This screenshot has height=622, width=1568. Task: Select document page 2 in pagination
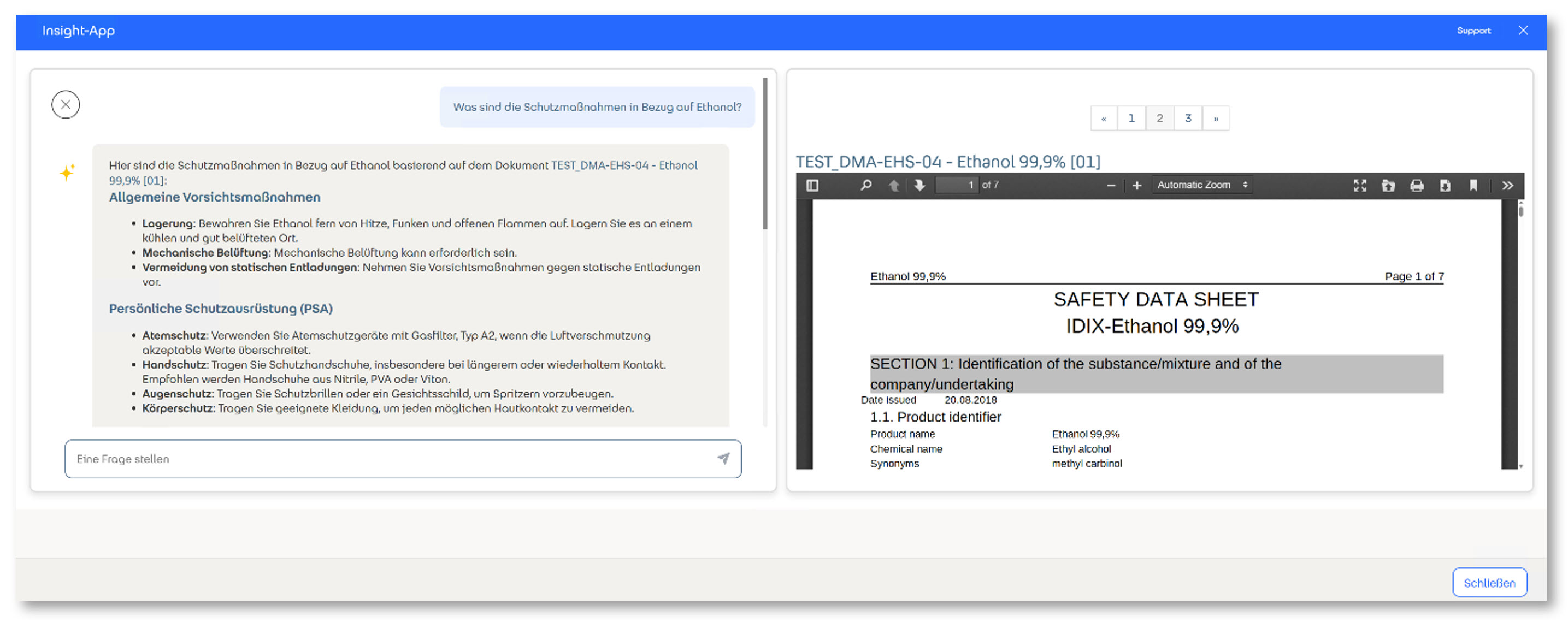click(x=1159, y=118)
